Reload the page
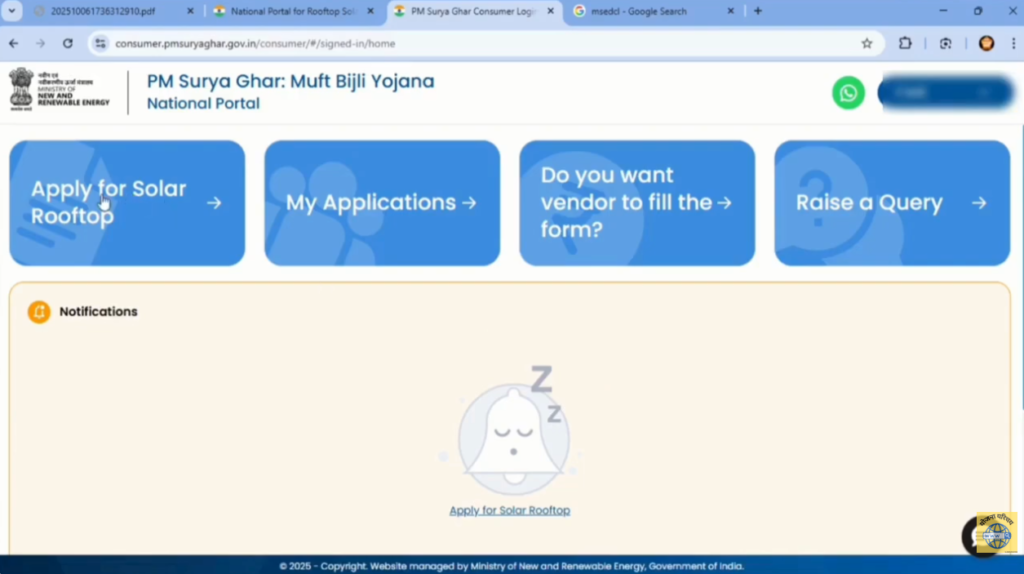The image size is (1024, 574). 67,43
